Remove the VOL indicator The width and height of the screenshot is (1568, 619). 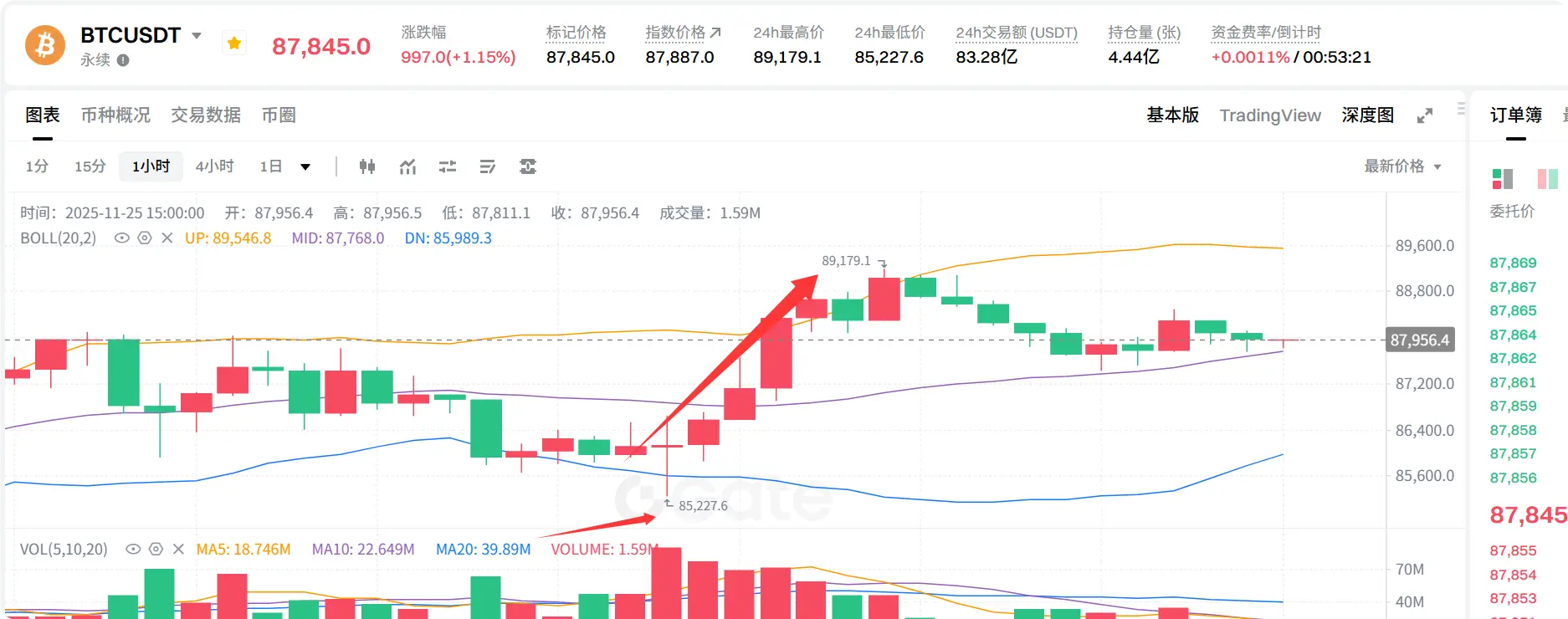(178, 550)
